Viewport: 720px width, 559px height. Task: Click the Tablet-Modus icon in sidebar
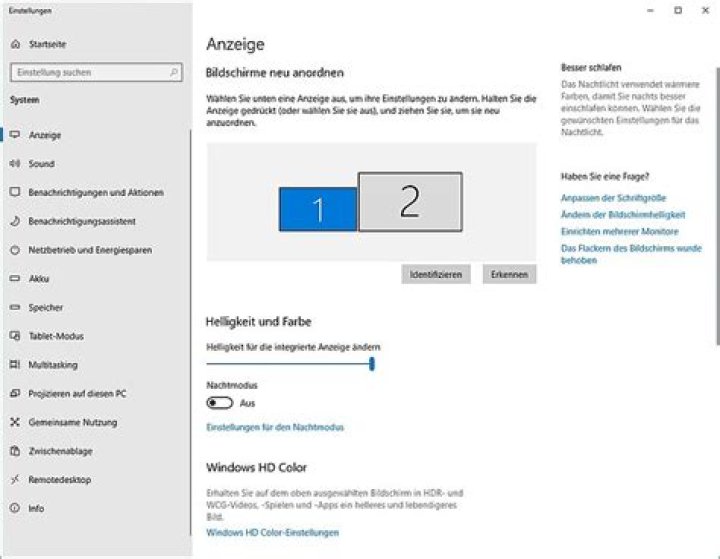(15, 336)
